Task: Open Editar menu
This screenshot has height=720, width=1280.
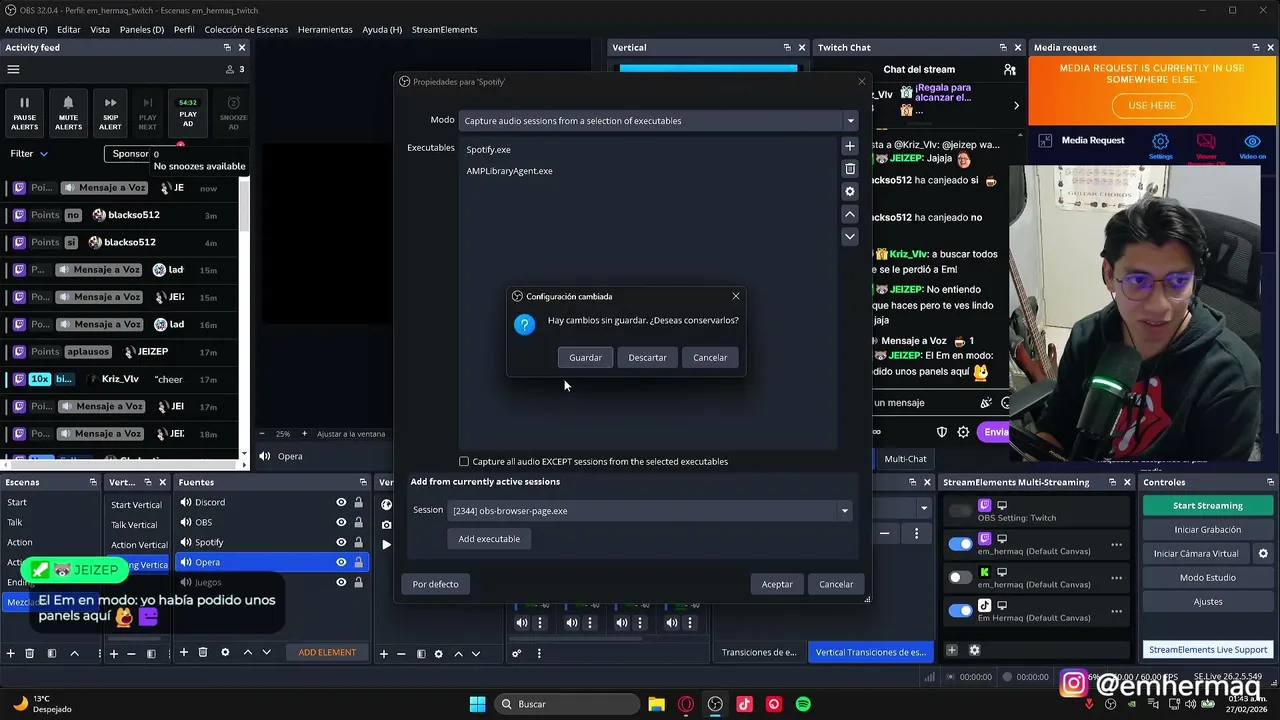Action: (69, 29)
